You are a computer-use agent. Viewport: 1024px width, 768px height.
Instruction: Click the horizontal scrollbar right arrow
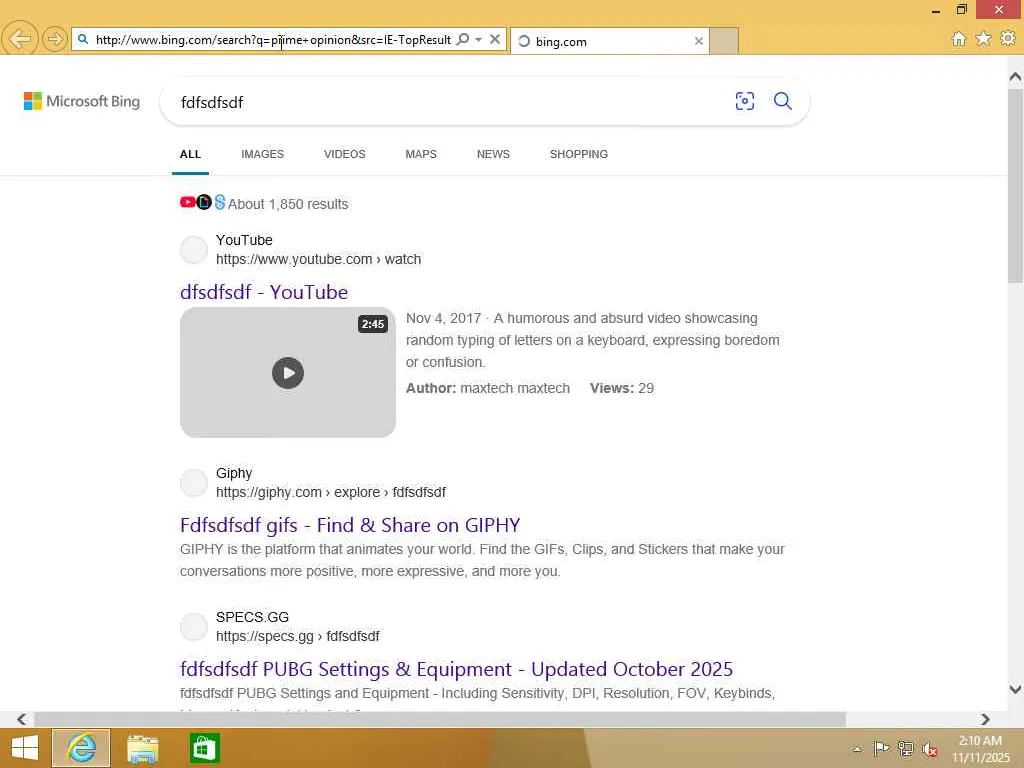(985, 719)
